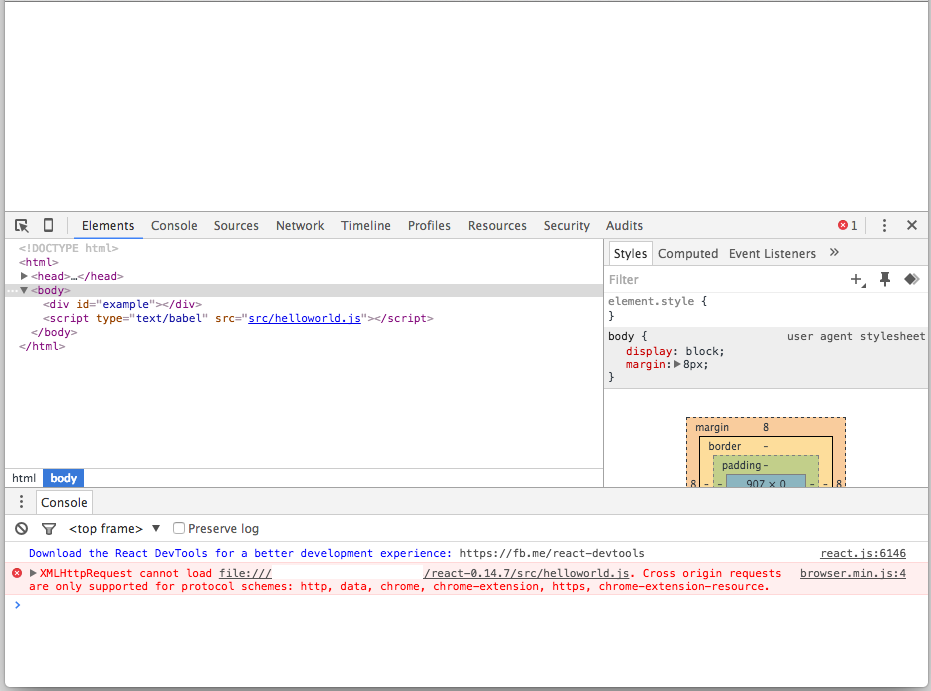
Task: Expand the head element node
Action: [x=24, y=276]
